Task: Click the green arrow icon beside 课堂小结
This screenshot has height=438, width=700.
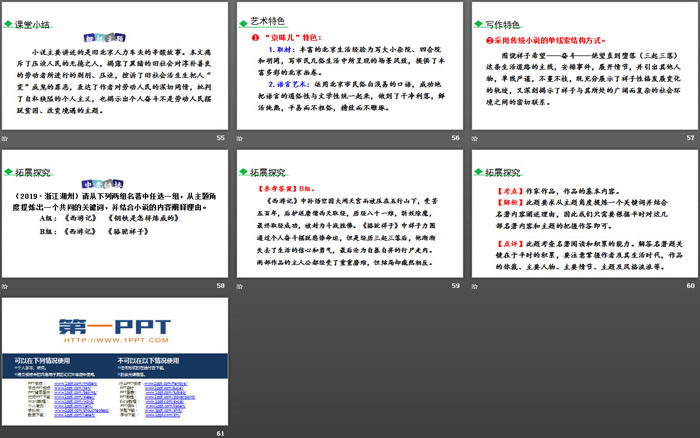Action: point(10,21)
